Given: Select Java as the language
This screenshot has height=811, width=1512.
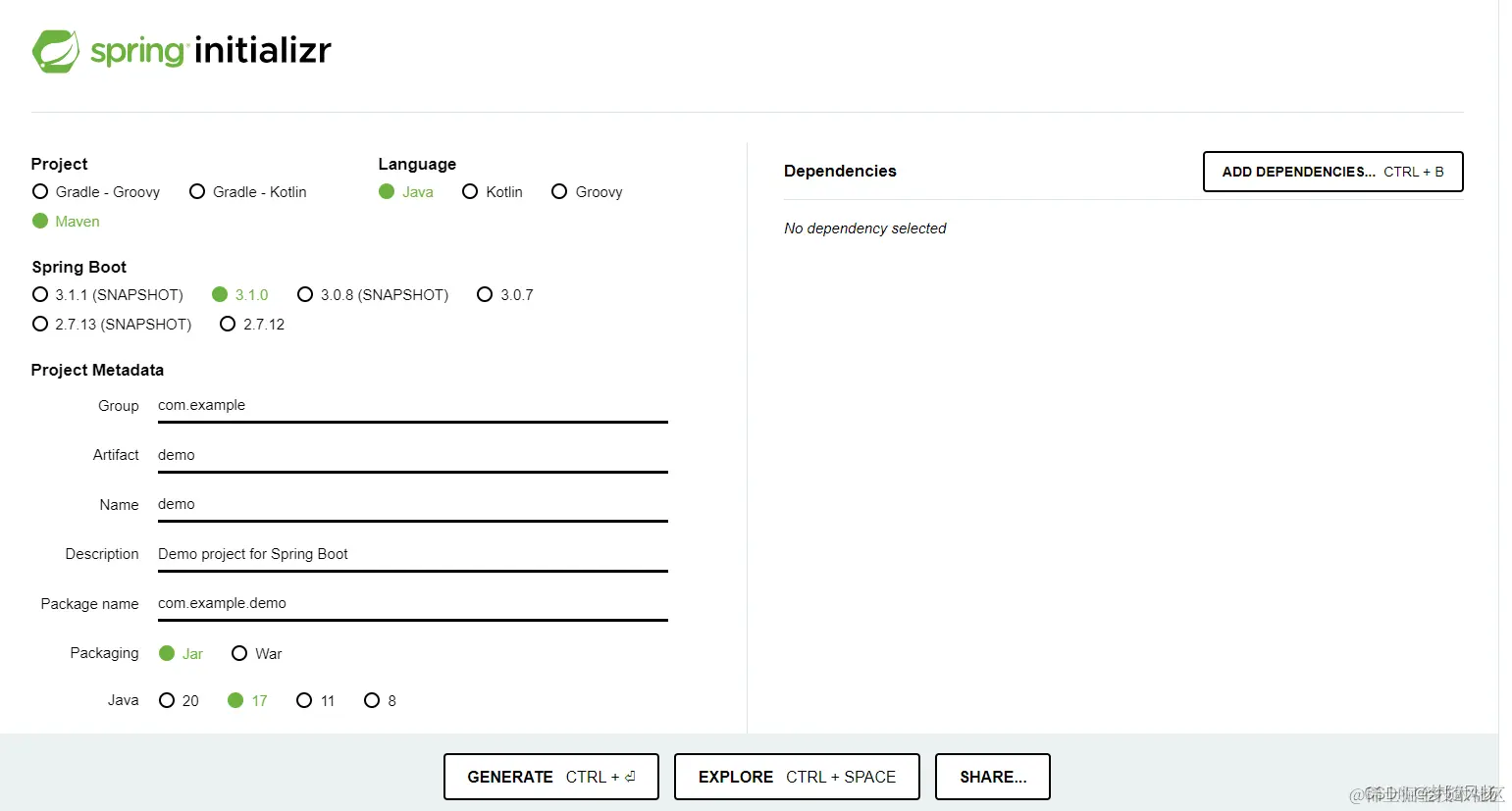Looking at the screenshot, I should pos(406,192).
